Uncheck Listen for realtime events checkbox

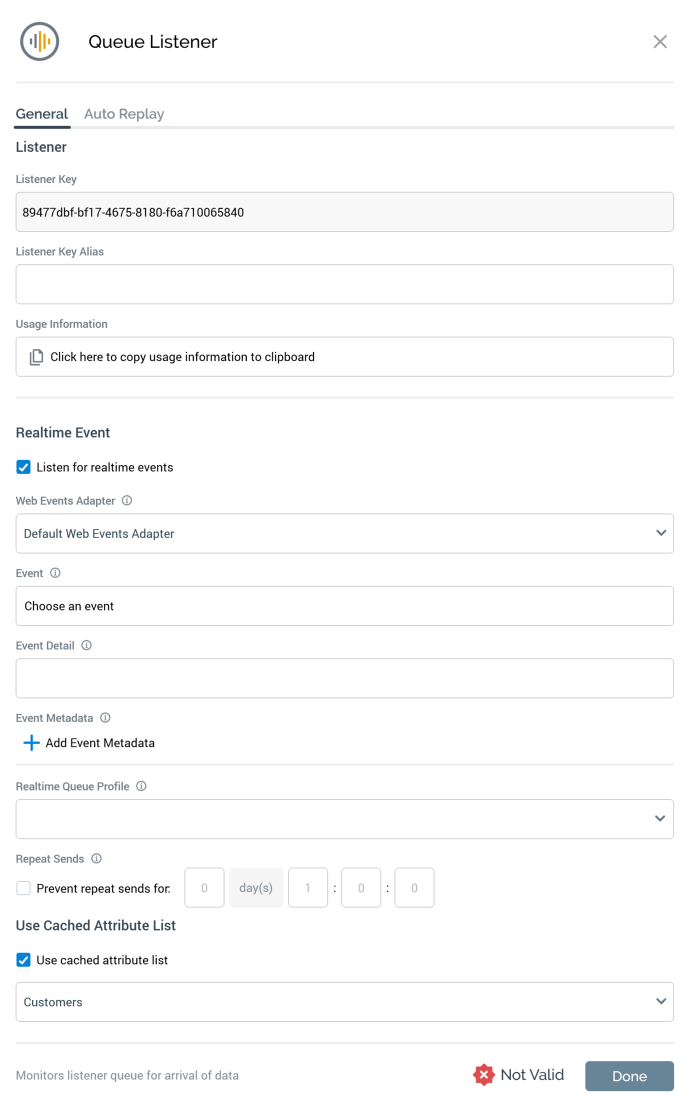pyautogui.click(x=24, y=467)
